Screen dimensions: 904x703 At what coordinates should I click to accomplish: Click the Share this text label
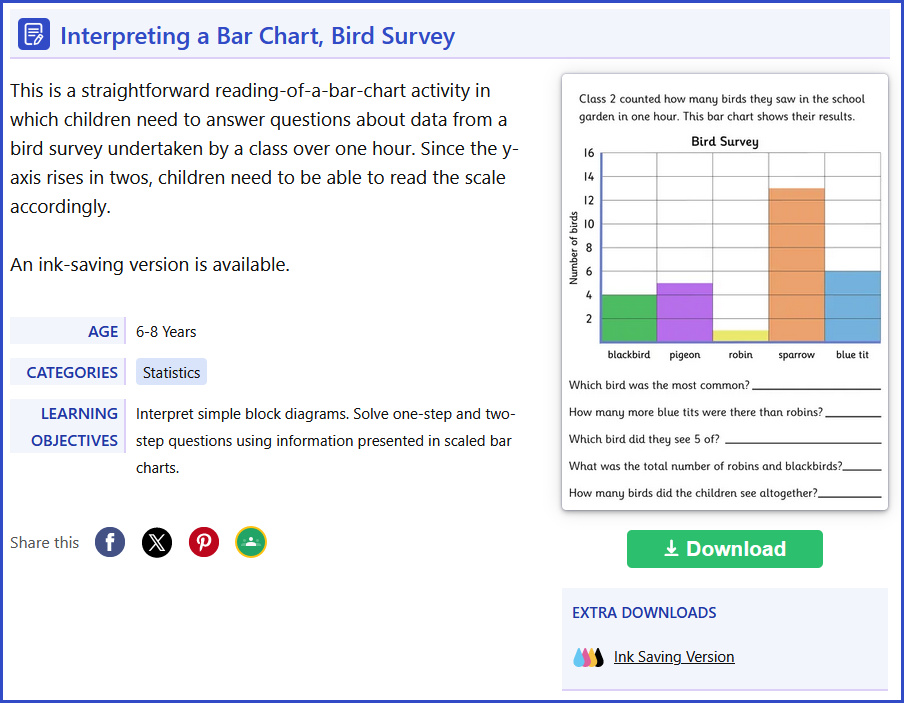(44, 541)
